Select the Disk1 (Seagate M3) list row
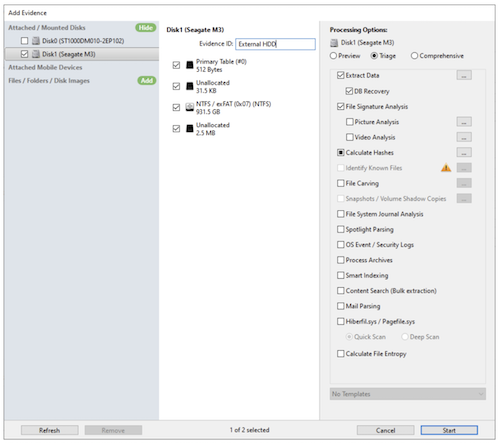The width and height of the screenshot is (500, 446). pyautogui.click(x=82, y=54)
